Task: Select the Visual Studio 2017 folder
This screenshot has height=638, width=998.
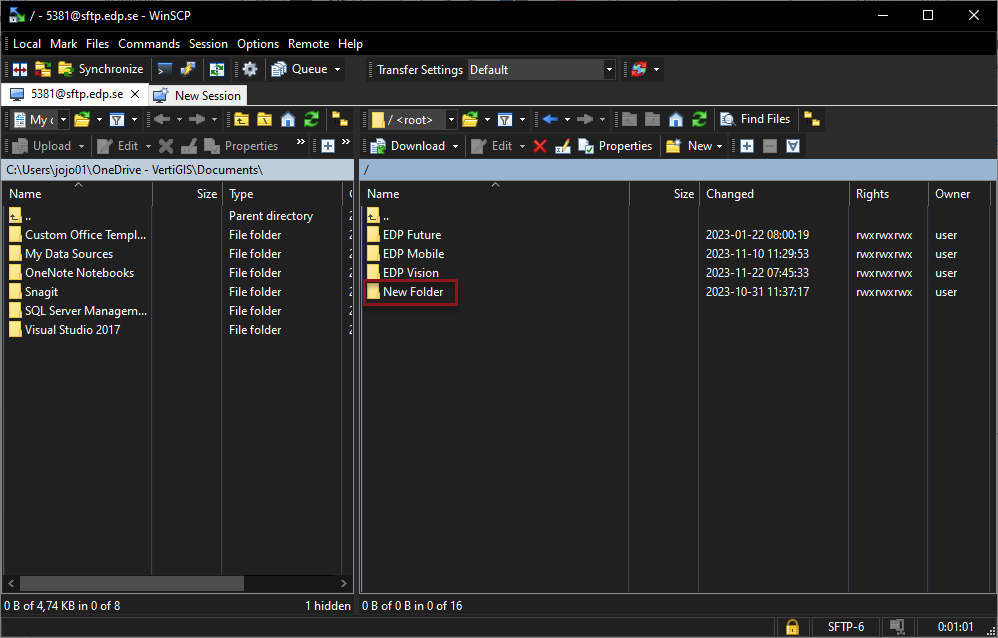Action: click(73, 330)
